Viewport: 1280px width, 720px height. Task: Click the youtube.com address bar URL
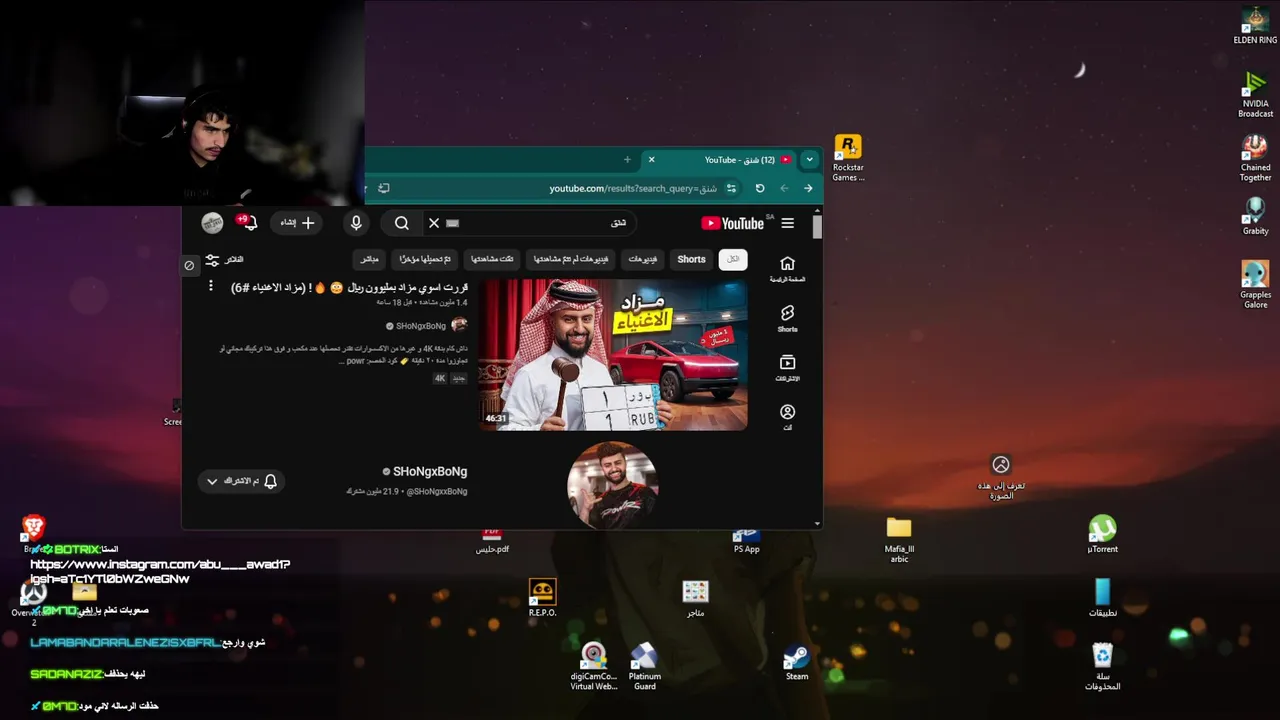click(633, 188)
